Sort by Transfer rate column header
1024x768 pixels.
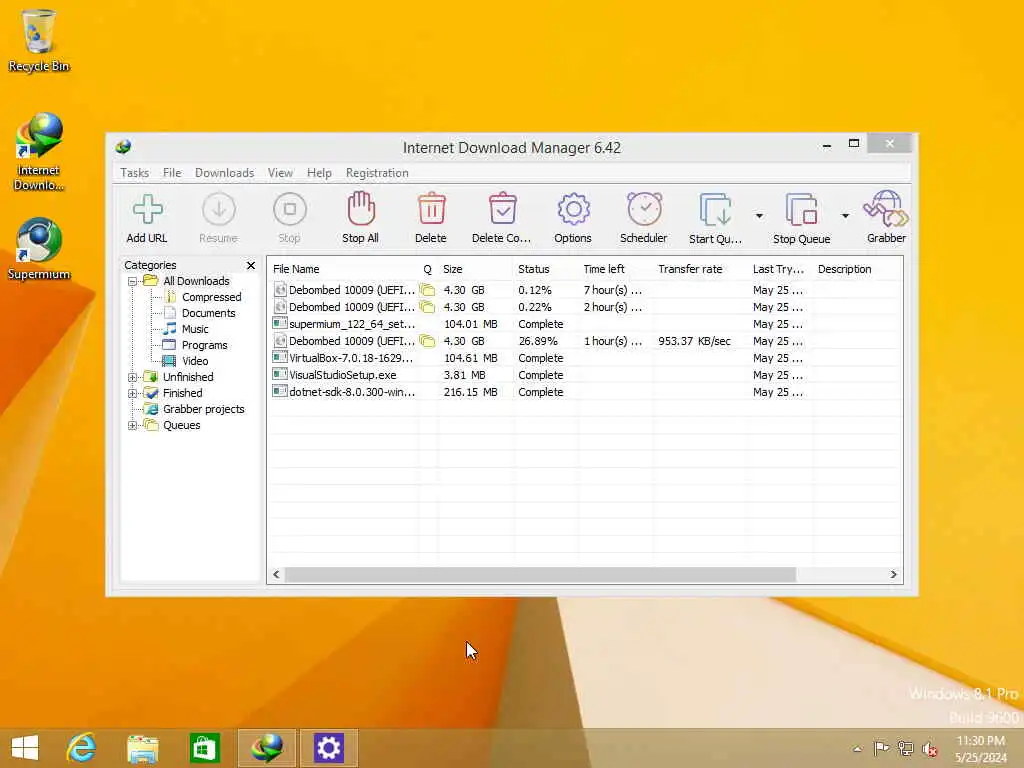(700, 269)
